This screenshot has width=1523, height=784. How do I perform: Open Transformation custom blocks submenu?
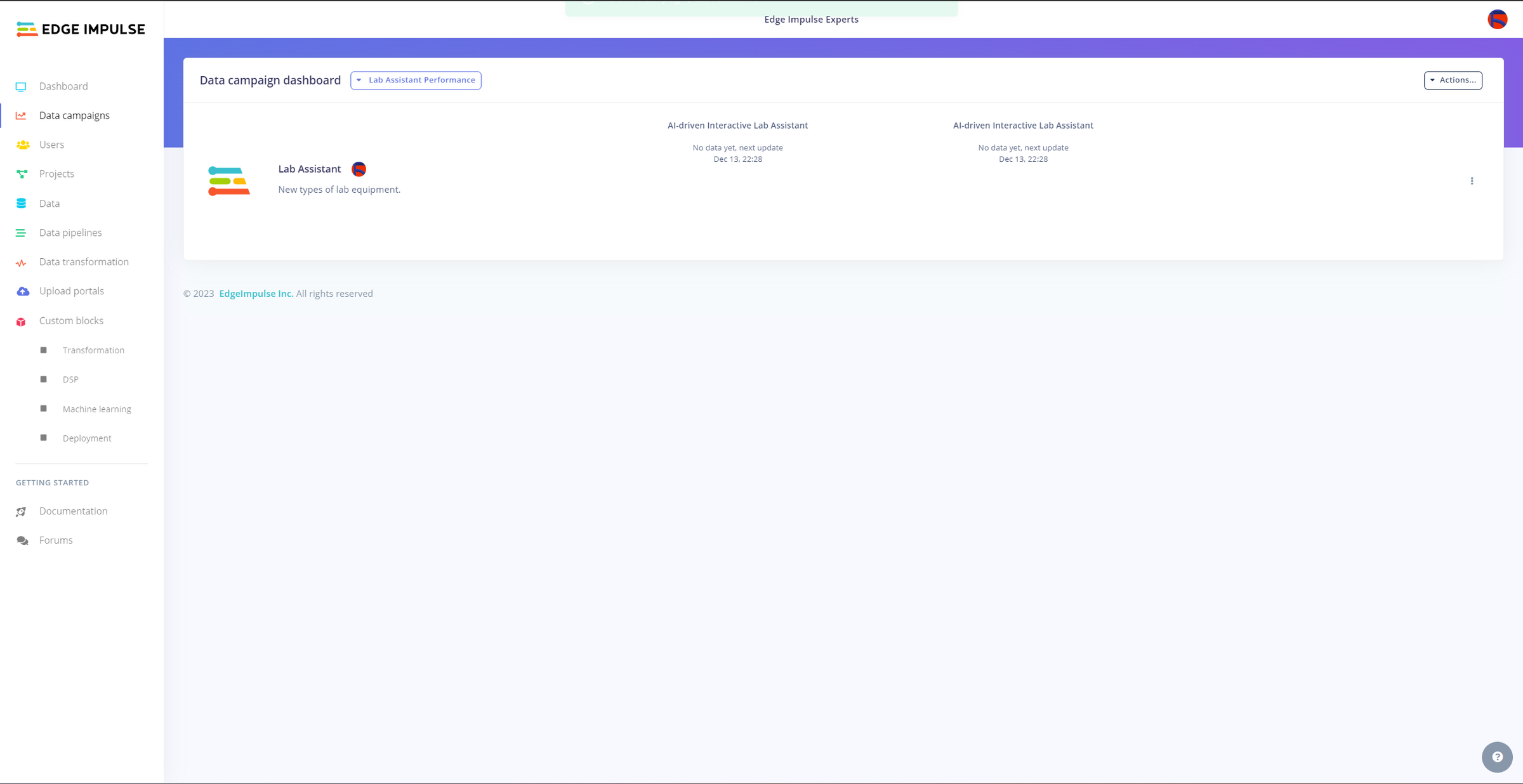(x=93, y=350)
